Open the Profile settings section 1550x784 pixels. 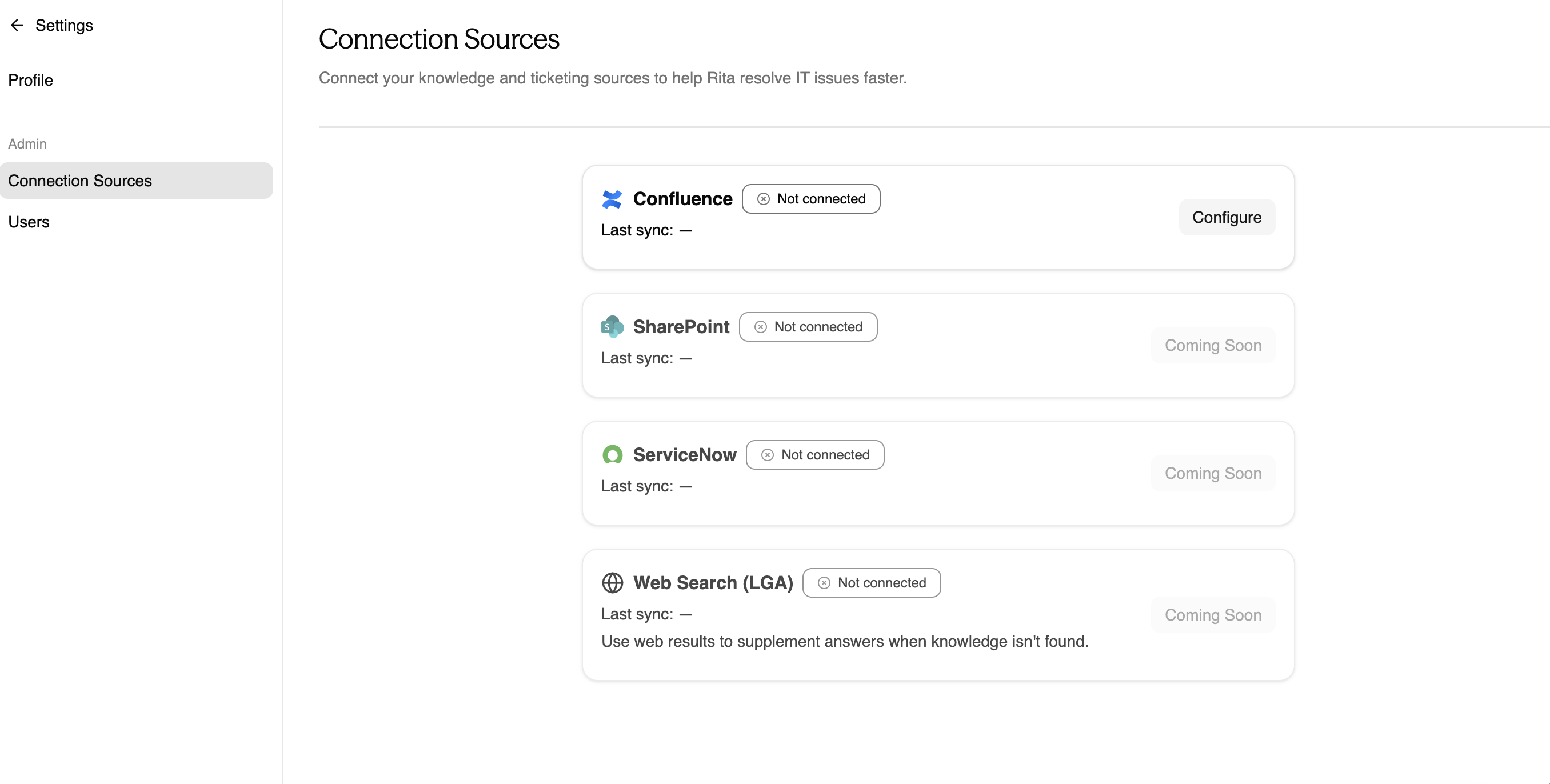30,80
